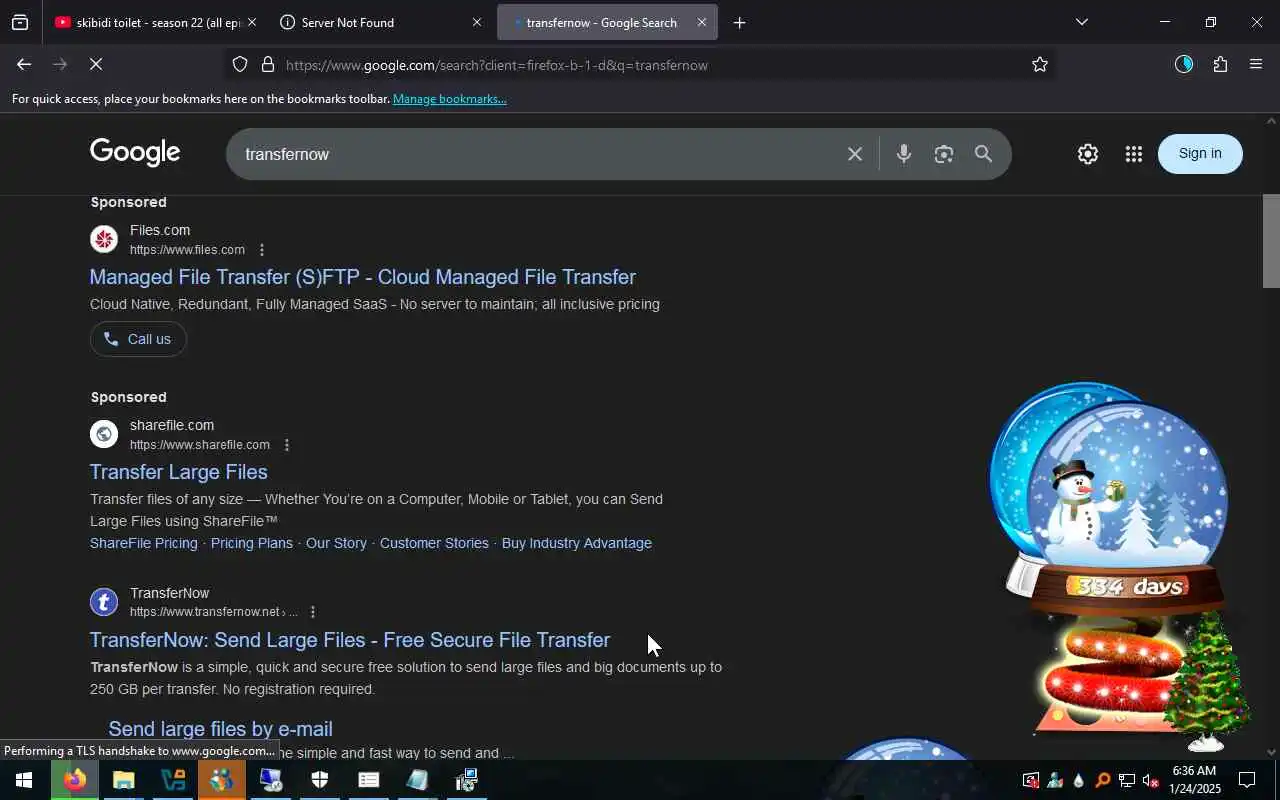Viewport: 1280px width, 800px height.
Task: Open Windows Security shield in taskbar
Action: [319, 780]
